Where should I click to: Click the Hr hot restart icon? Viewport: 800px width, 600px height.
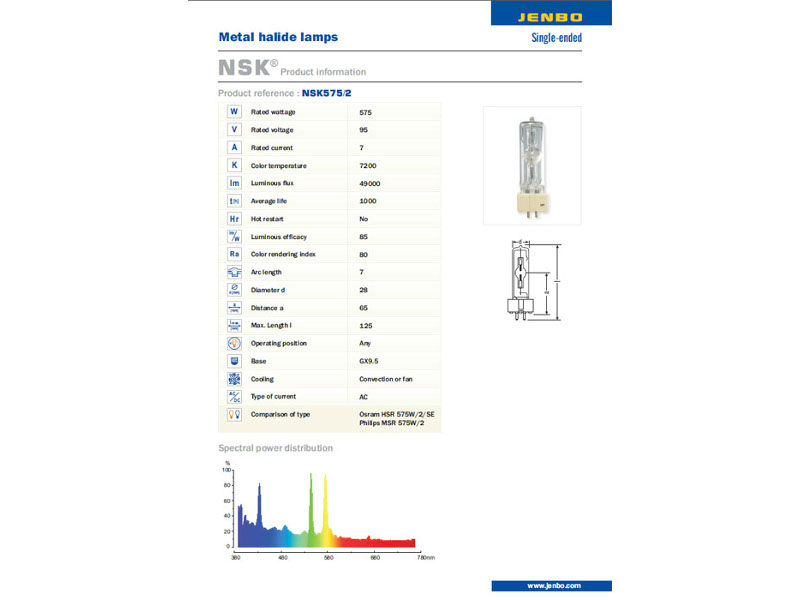[x=234, y=219]
